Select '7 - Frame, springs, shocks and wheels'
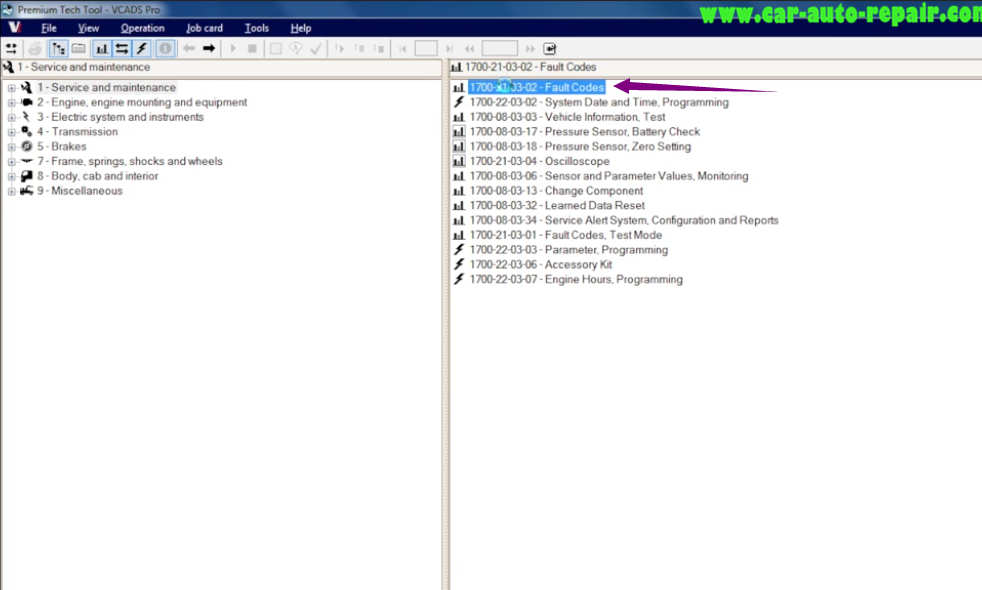 tap(130, 162)
